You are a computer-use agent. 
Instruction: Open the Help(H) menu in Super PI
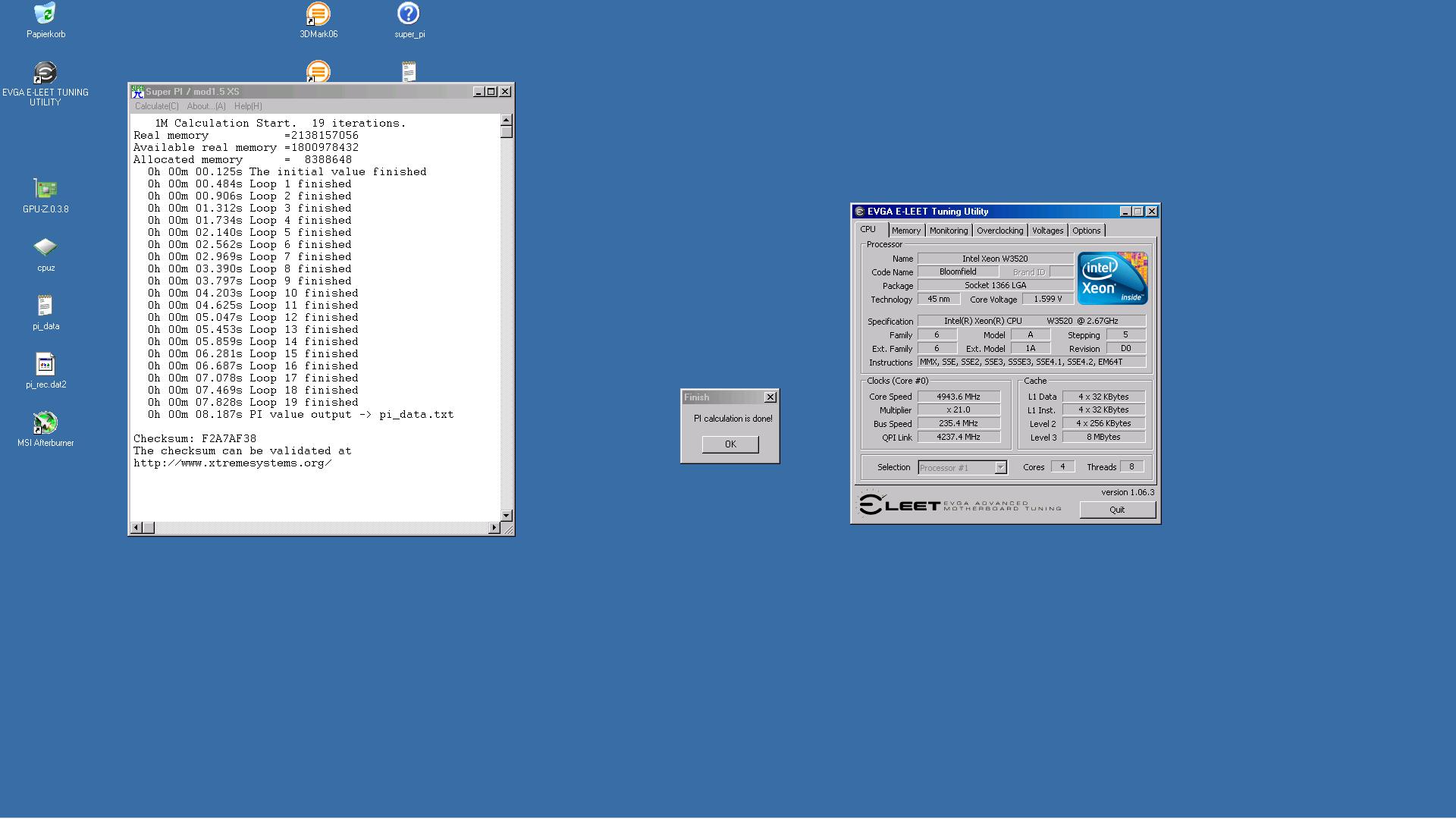248,106
